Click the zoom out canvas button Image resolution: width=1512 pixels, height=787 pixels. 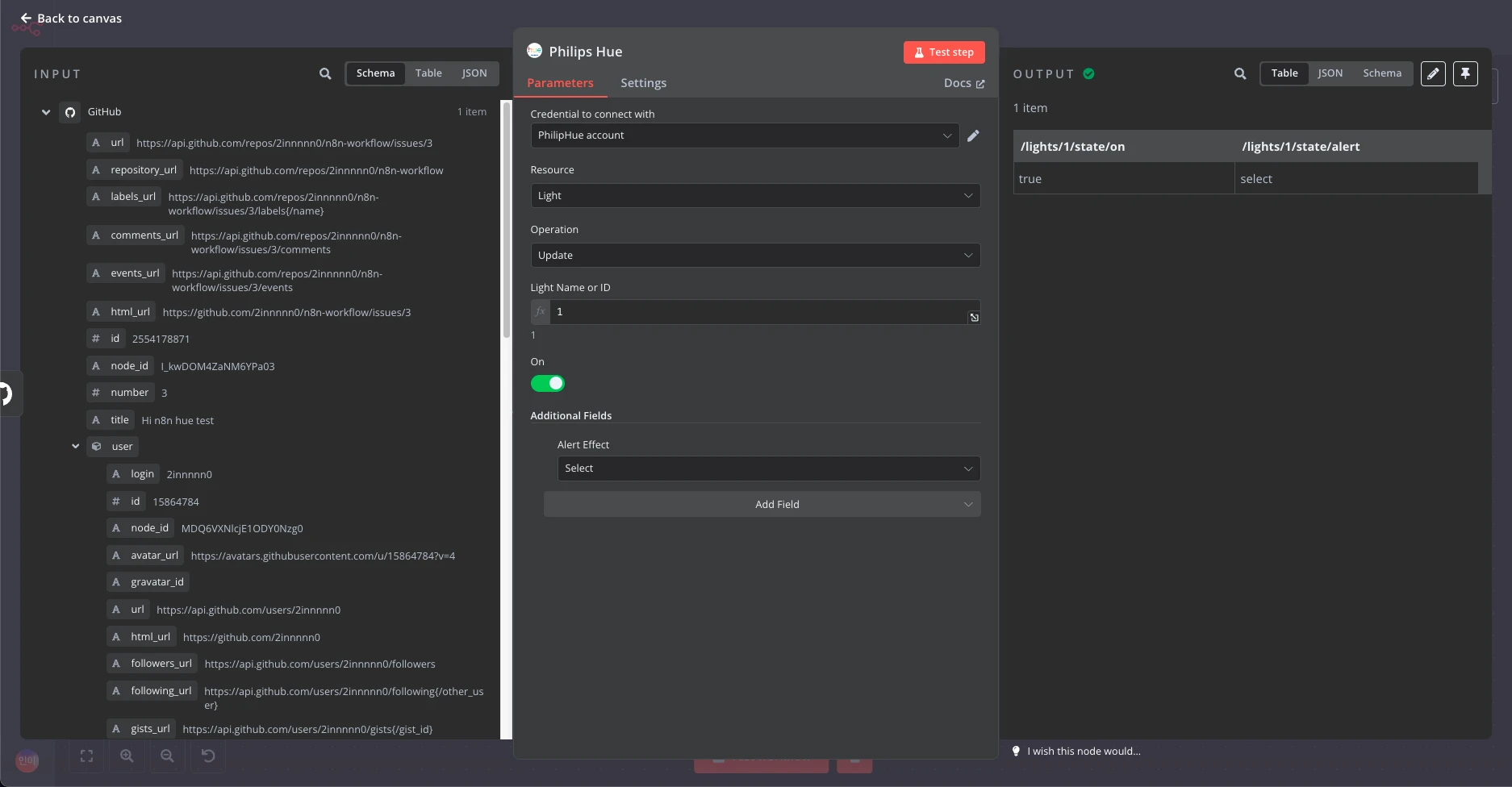pyautogui.click(x=167, y=756)
